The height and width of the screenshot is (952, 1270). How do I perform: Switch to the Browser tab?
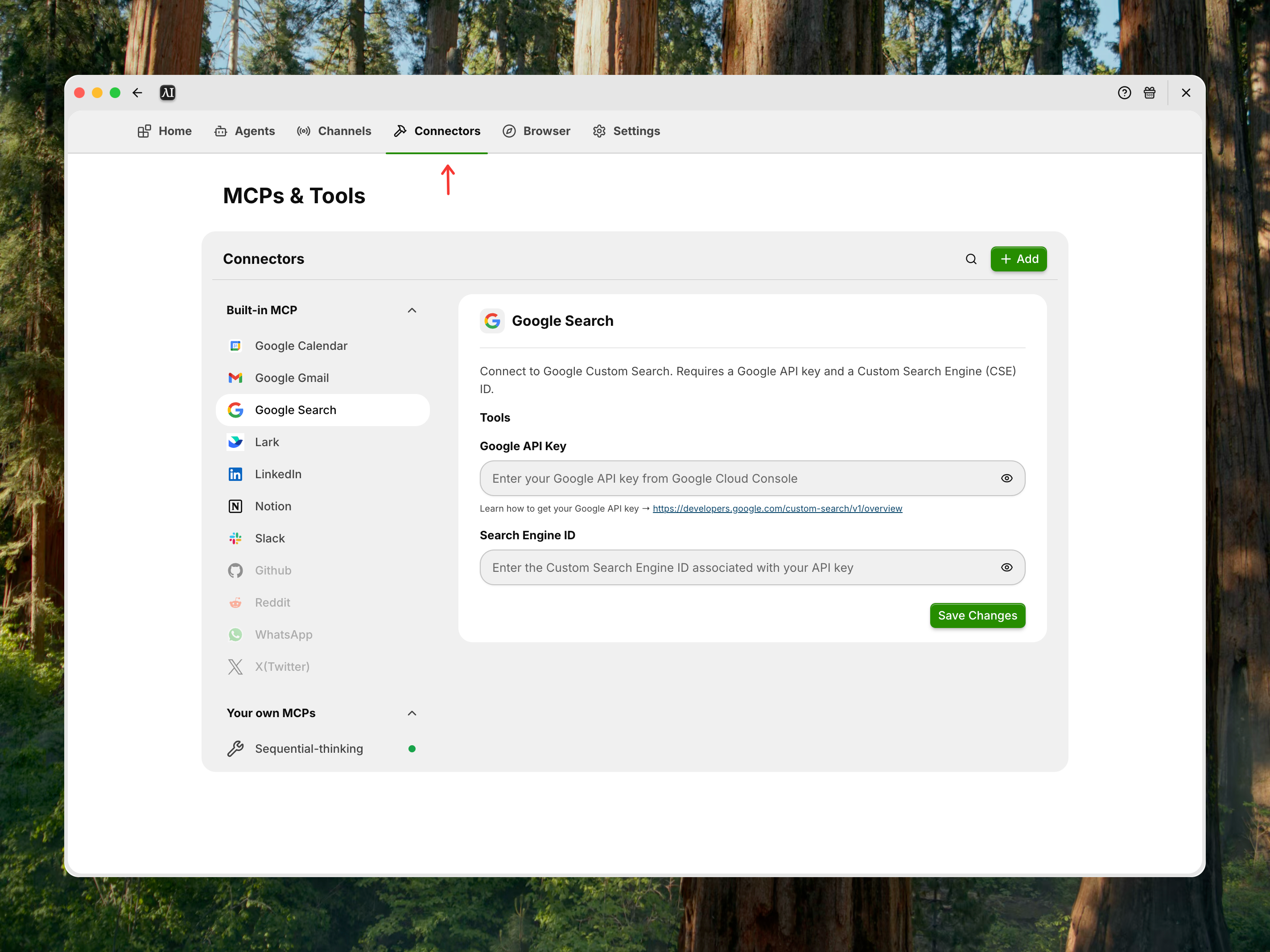click(x=536, y=131)
